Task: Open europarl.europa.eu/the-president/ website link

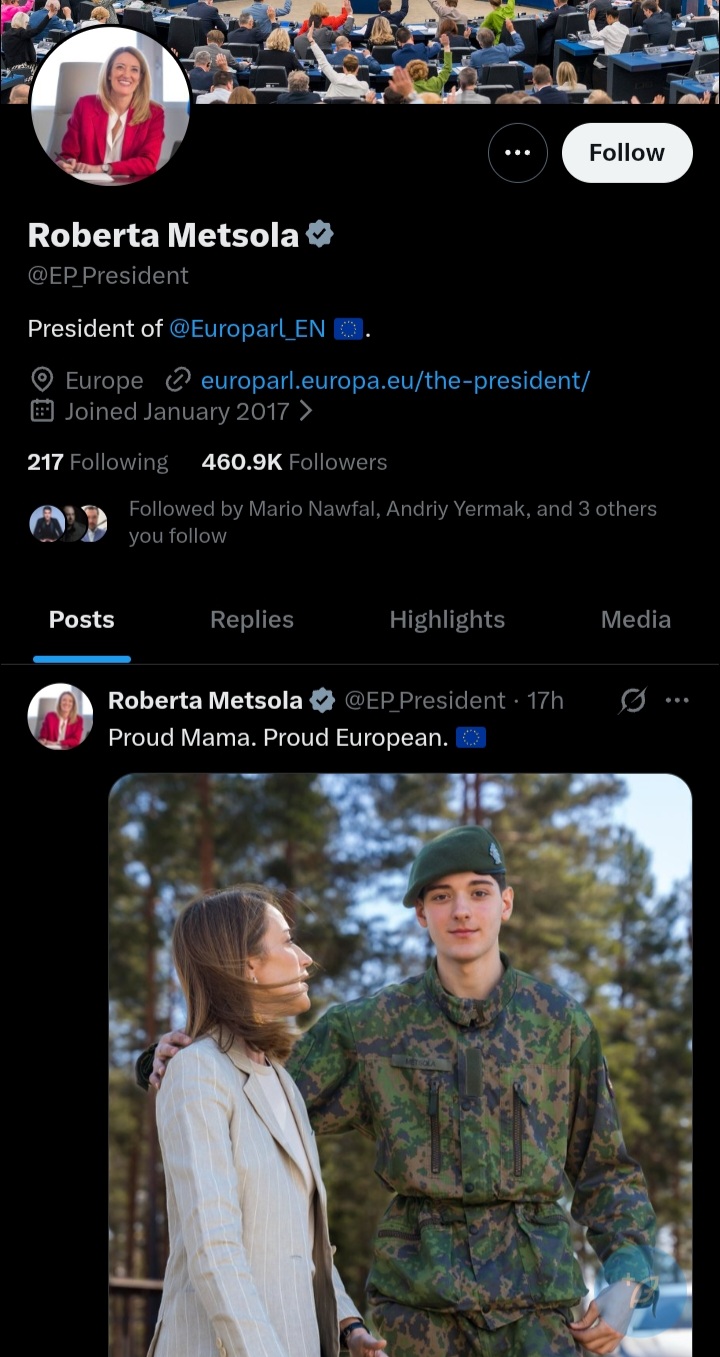Action: 395,380
